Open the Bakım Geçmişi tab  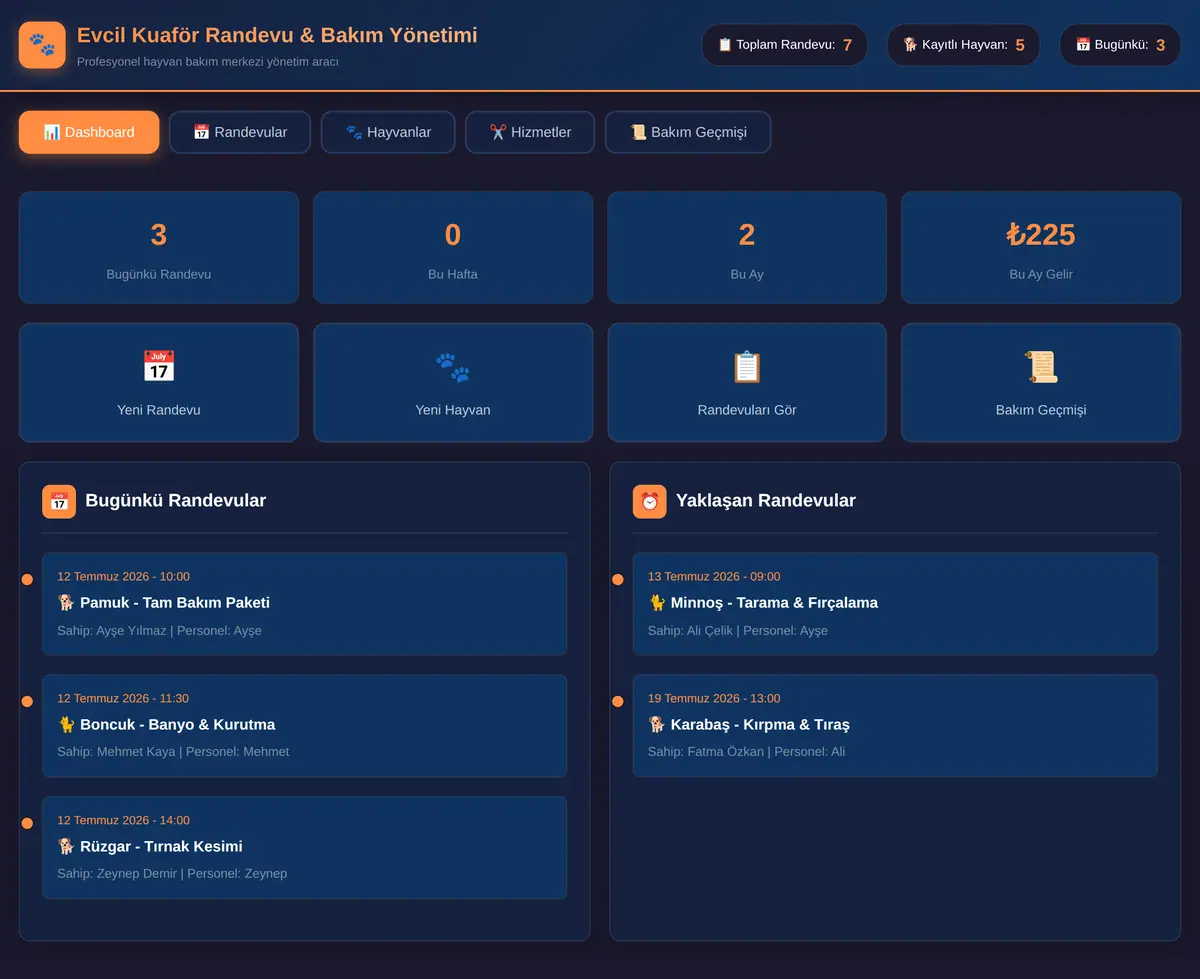pos(688,132)
